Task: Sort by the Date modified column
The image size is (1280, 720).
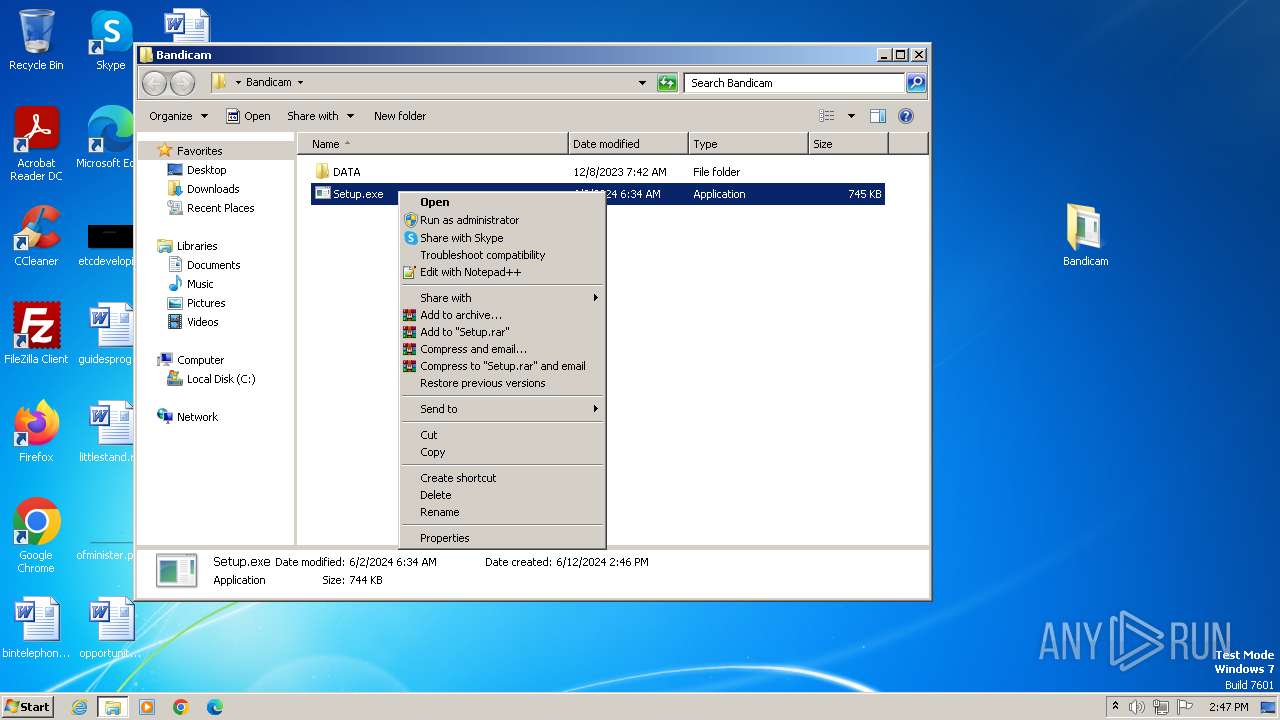Action: tap(628, 144)
